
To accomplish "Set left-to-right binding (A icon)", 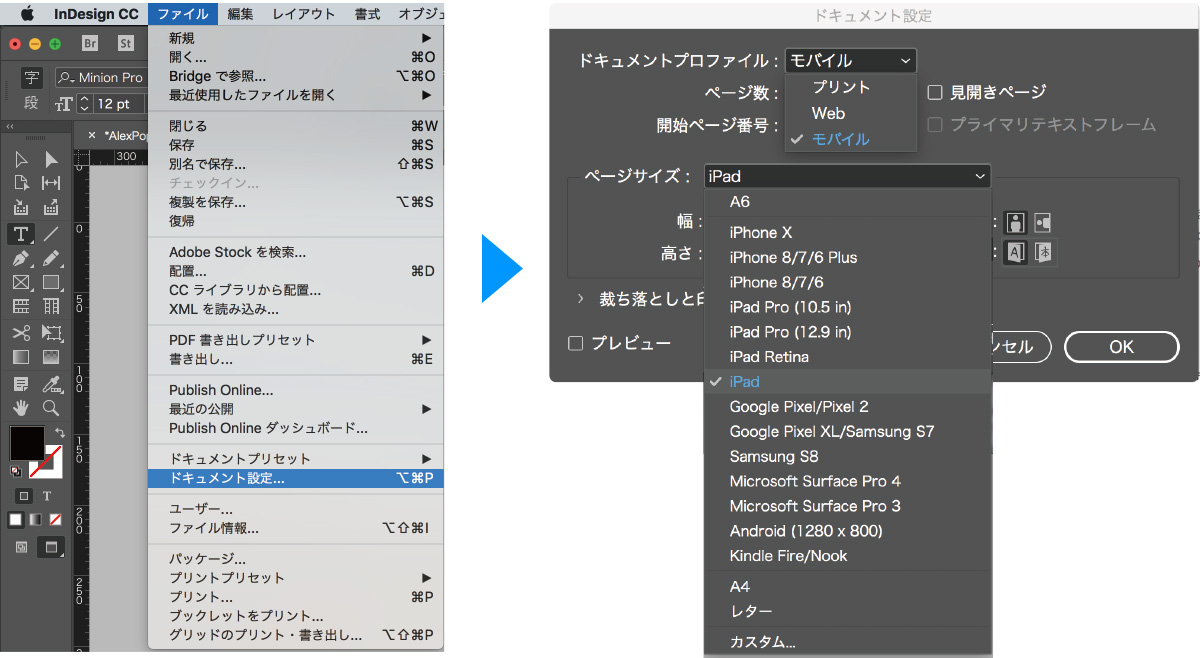I will tap(1016, 252).
